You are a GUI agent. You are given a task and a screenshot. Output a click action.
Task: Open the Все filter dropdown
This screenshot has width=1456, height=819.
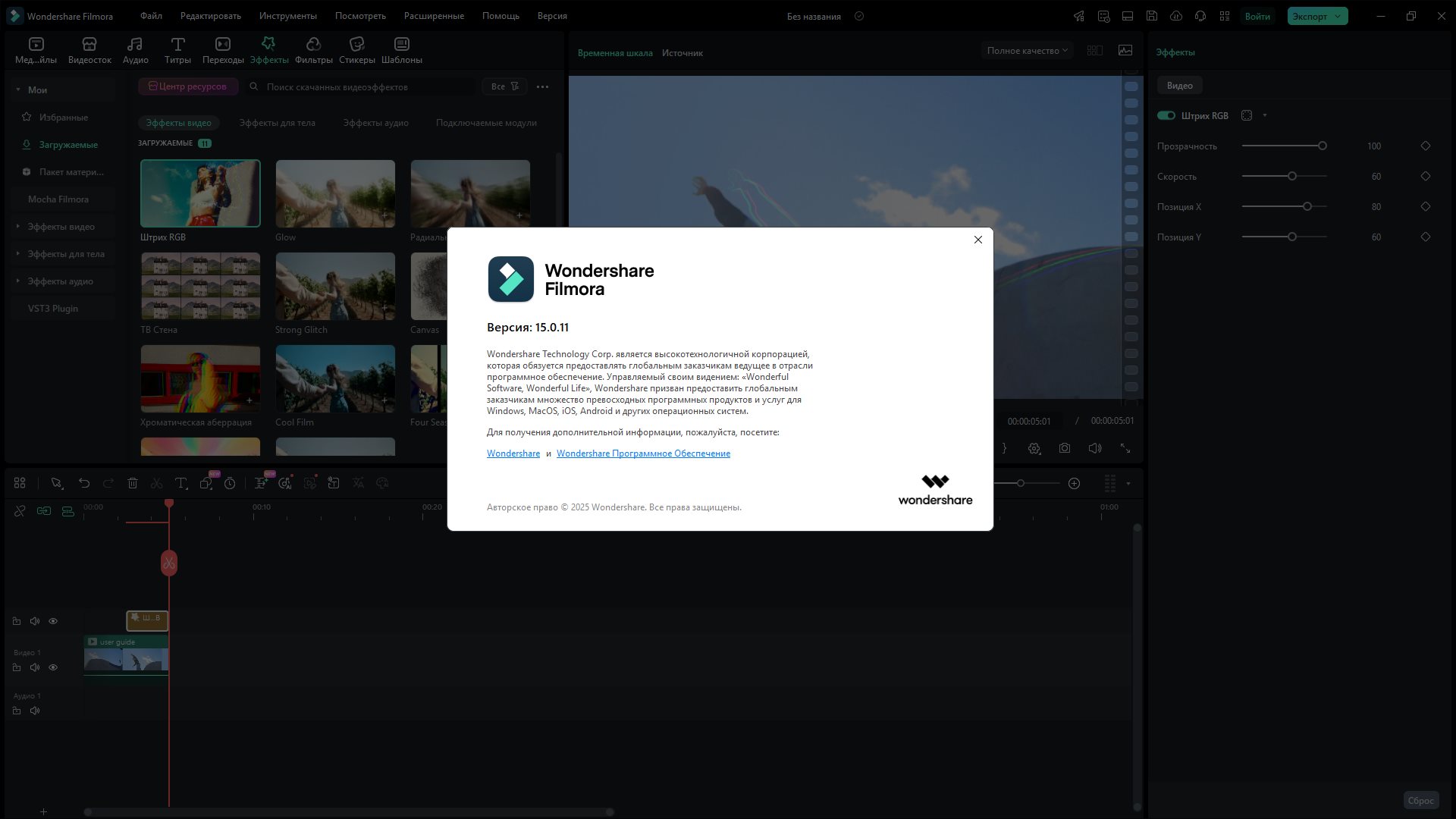point(504,86)
